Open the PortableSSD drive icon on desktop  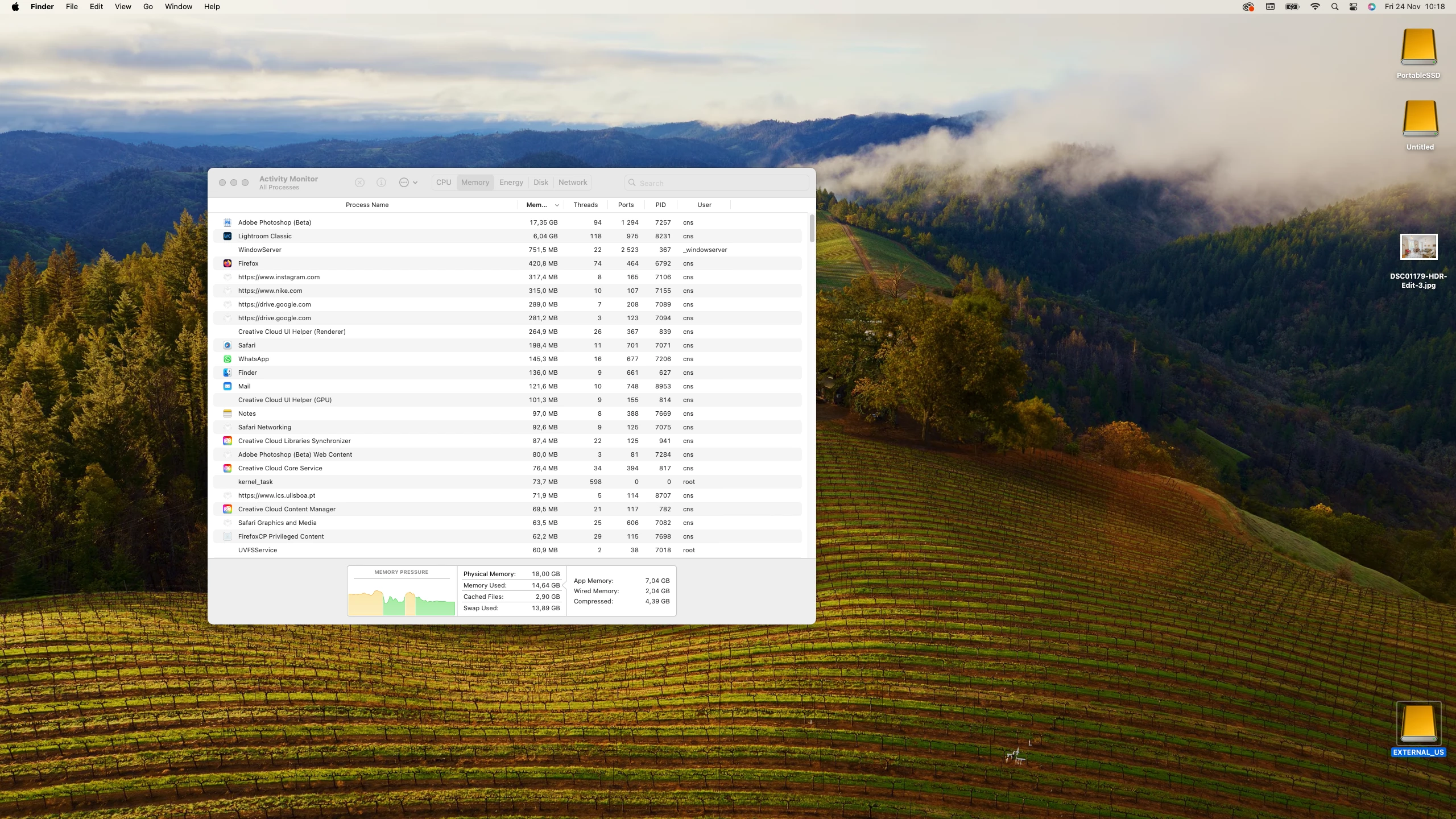tap(1418, 47)
